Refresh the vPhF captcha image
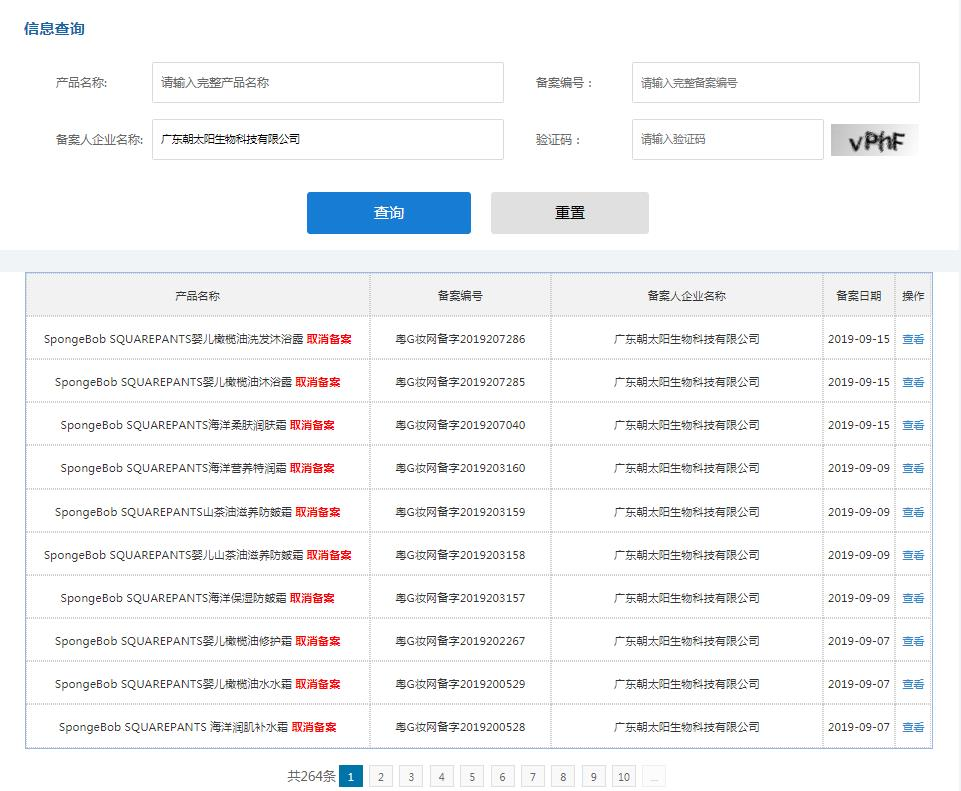 point(874,140)
